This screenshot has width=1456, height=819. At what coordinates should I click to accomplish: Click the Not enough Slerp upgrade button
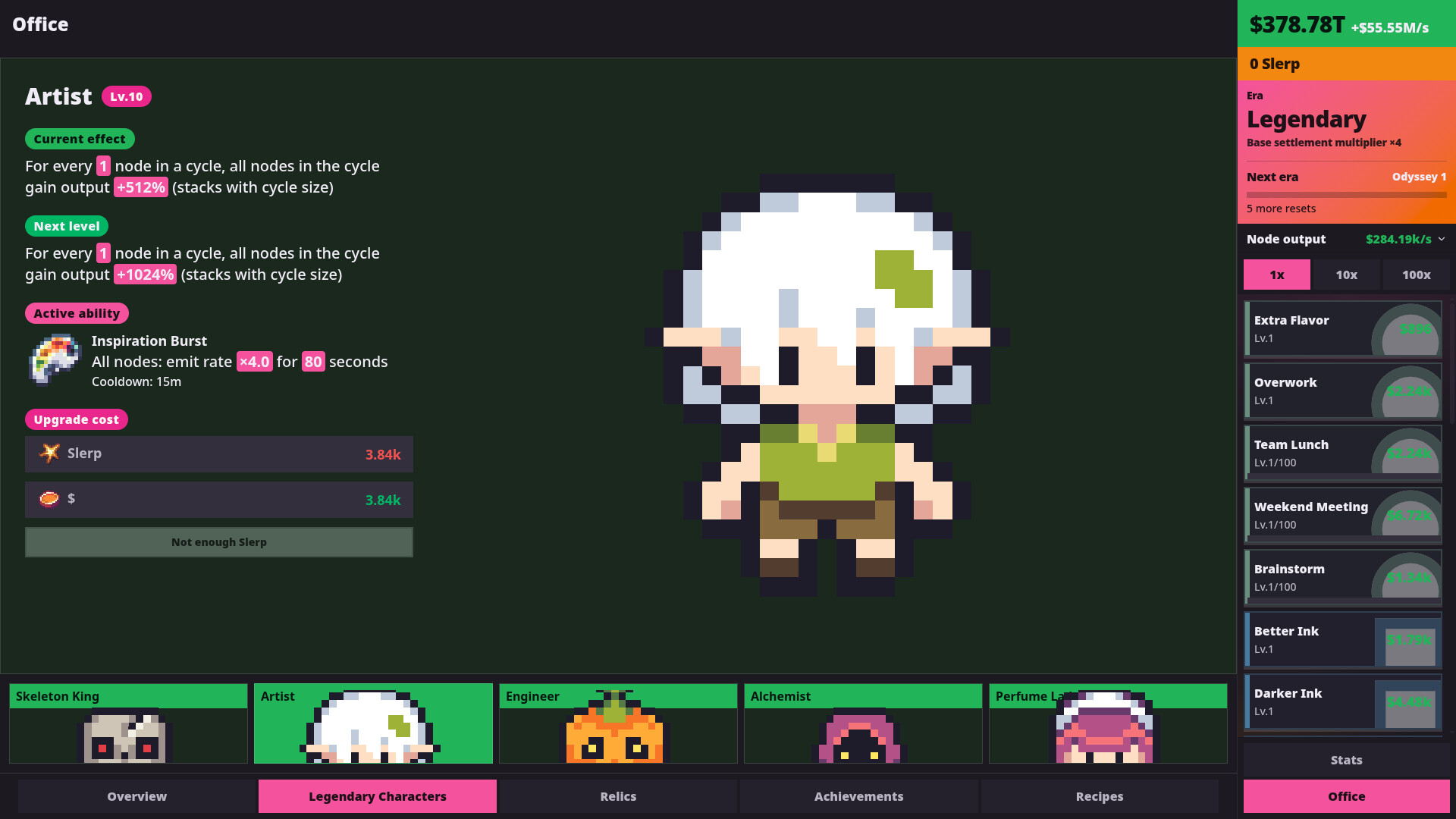pos(219,542)
